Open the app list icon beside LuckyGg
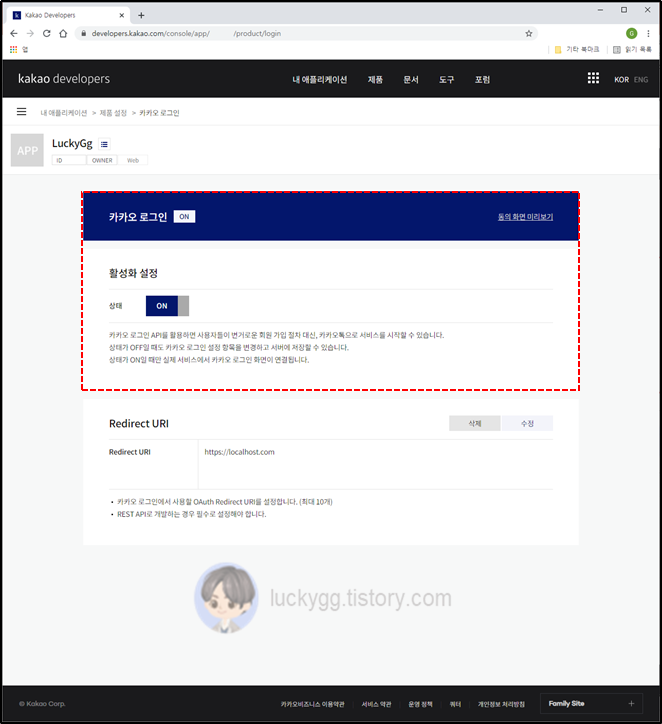The image size is (662, 724). coord(104,145)
